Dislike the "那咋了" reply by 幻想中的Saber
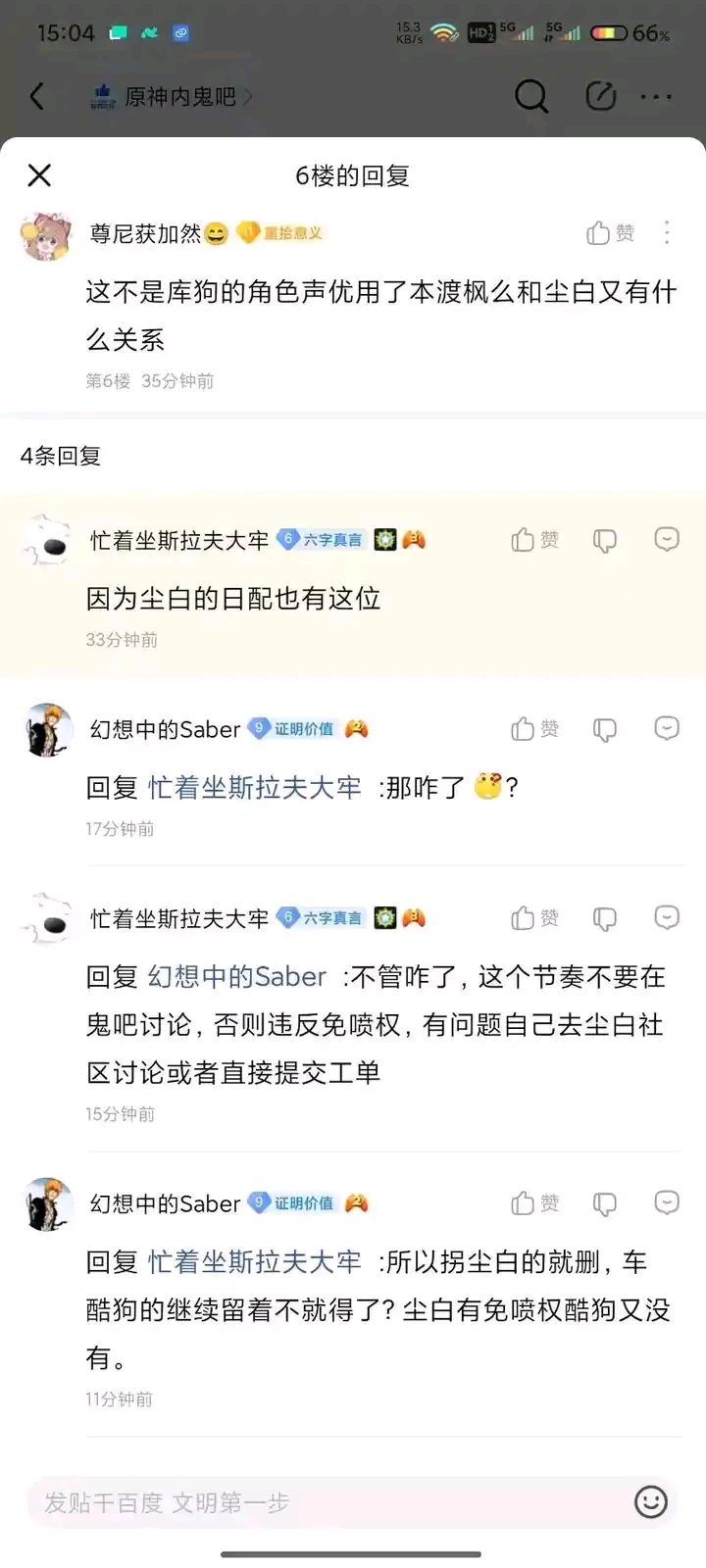 [x=605, y=729]
